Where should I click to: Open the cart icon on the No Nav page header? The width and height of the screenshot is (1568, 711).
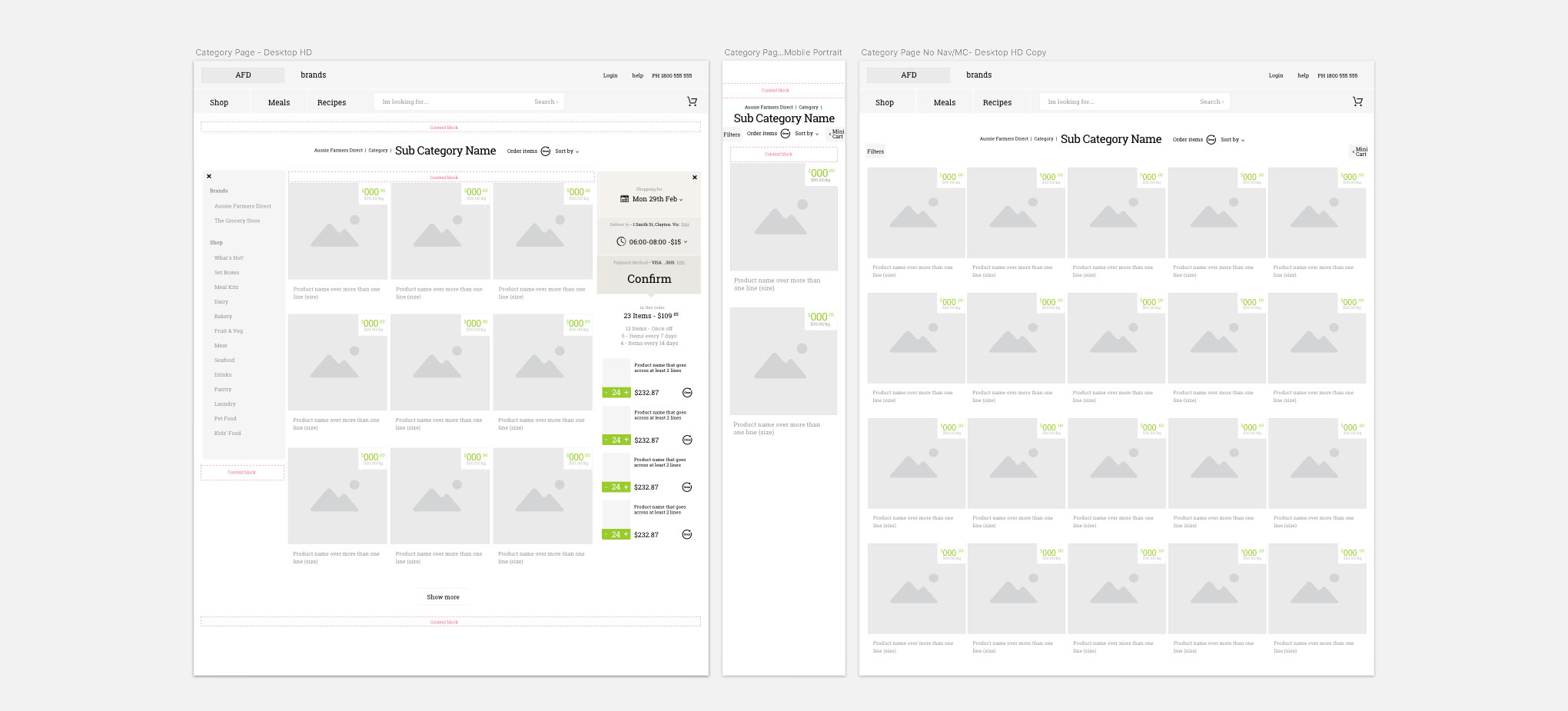coord(1357,101)
